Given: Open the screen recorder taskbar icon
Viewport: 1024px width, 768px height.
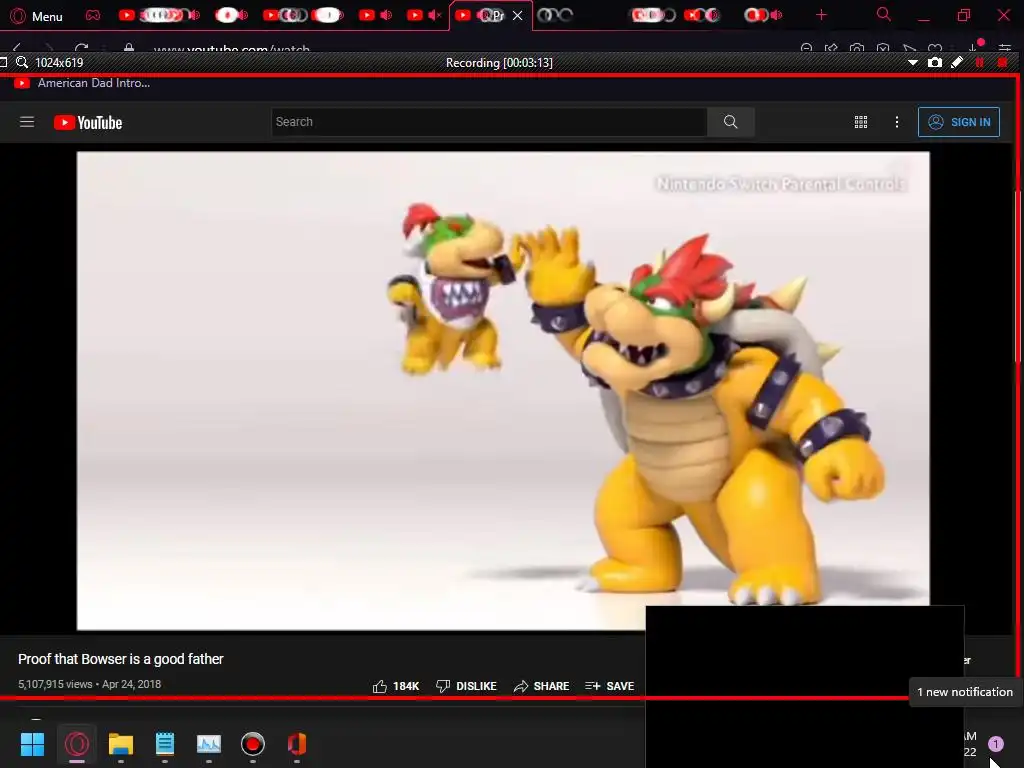Looking at the screenshot, I should coord(253,744).
